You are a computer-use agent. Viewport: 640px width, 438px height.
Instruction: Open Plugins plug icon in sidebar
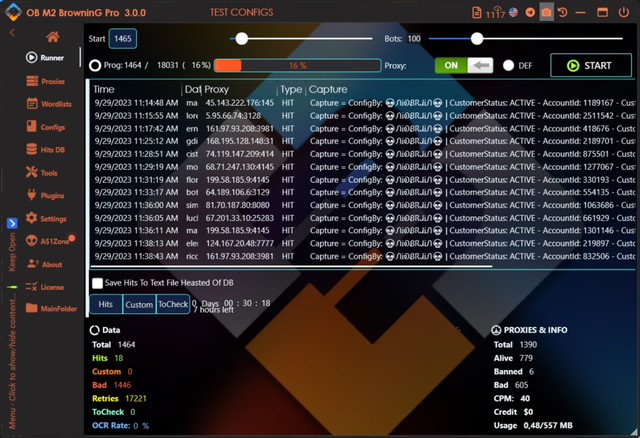[x=31, y=195]
